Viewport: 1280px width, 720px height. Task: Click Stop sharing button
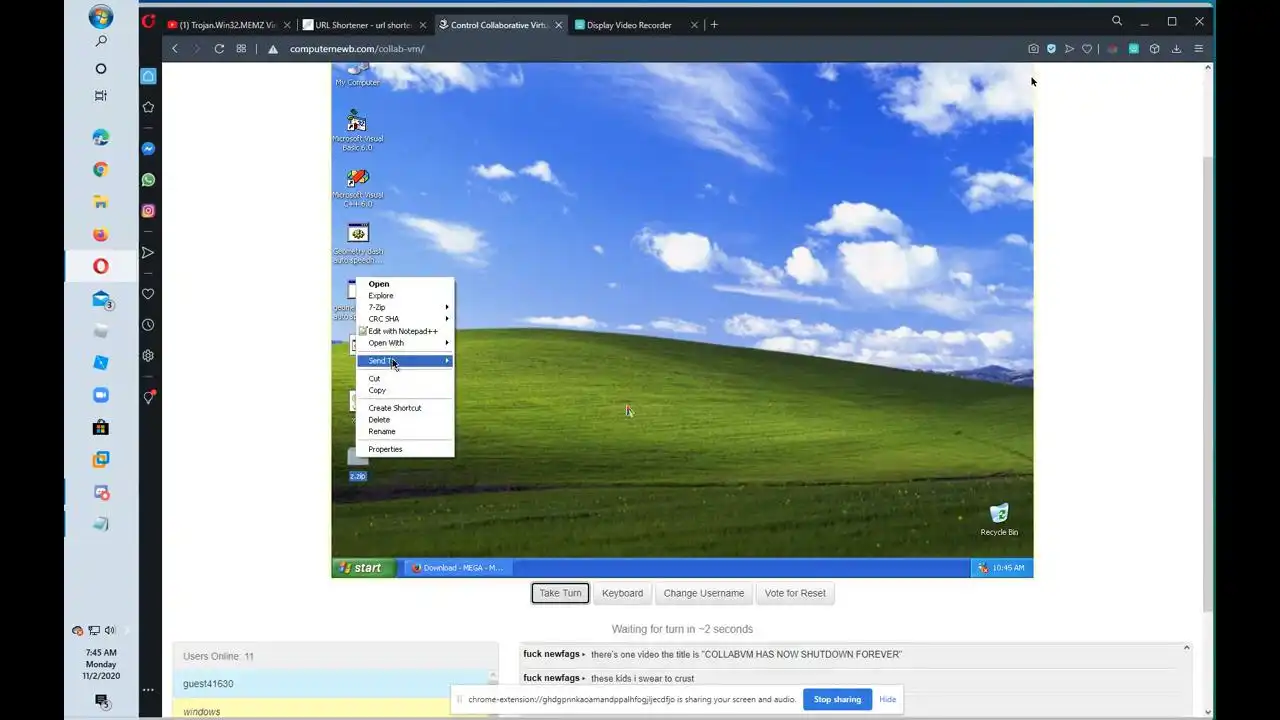pos(837,699)
